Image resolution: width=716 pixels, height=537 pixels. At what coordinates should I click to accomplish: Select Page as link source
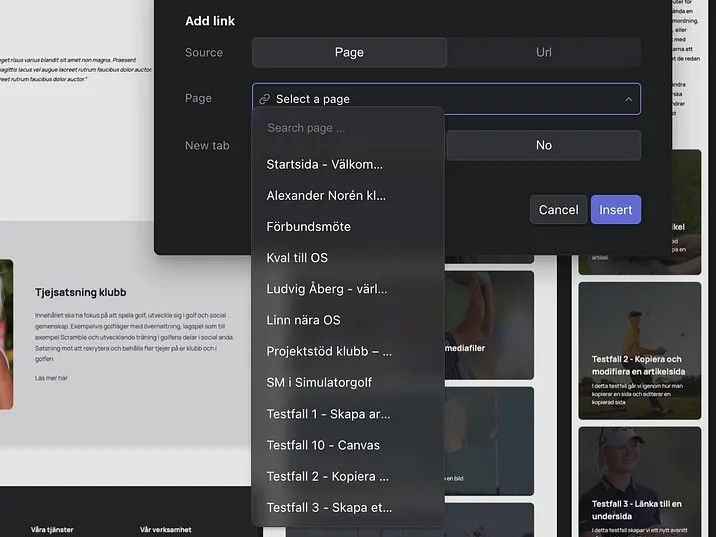(349, 52)
